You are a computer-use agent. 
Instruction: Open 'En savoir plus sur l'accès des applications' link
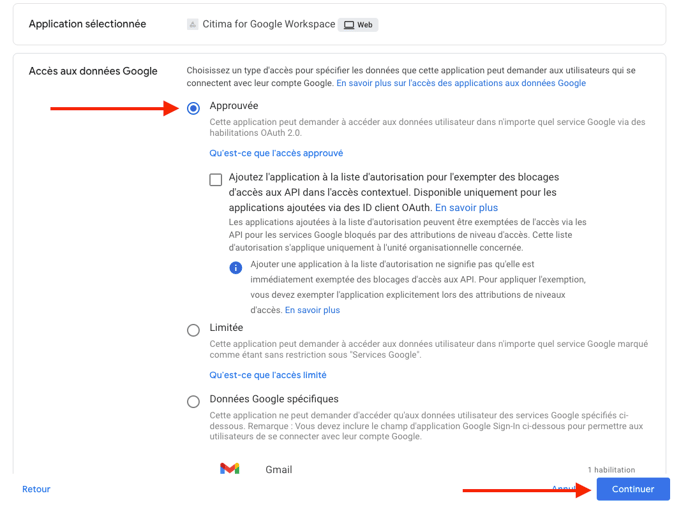click(x=461, y=83)
